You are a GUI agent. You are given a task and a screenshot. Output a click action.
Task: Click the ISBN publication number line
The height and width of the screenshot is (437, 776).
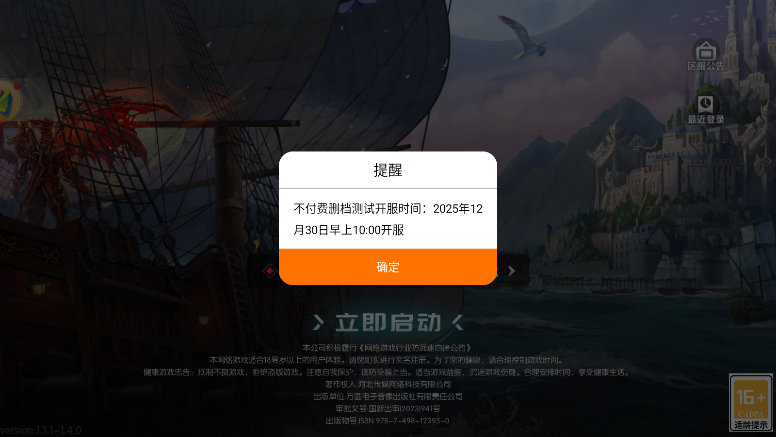pyautogui.click(x=388, y=421)
